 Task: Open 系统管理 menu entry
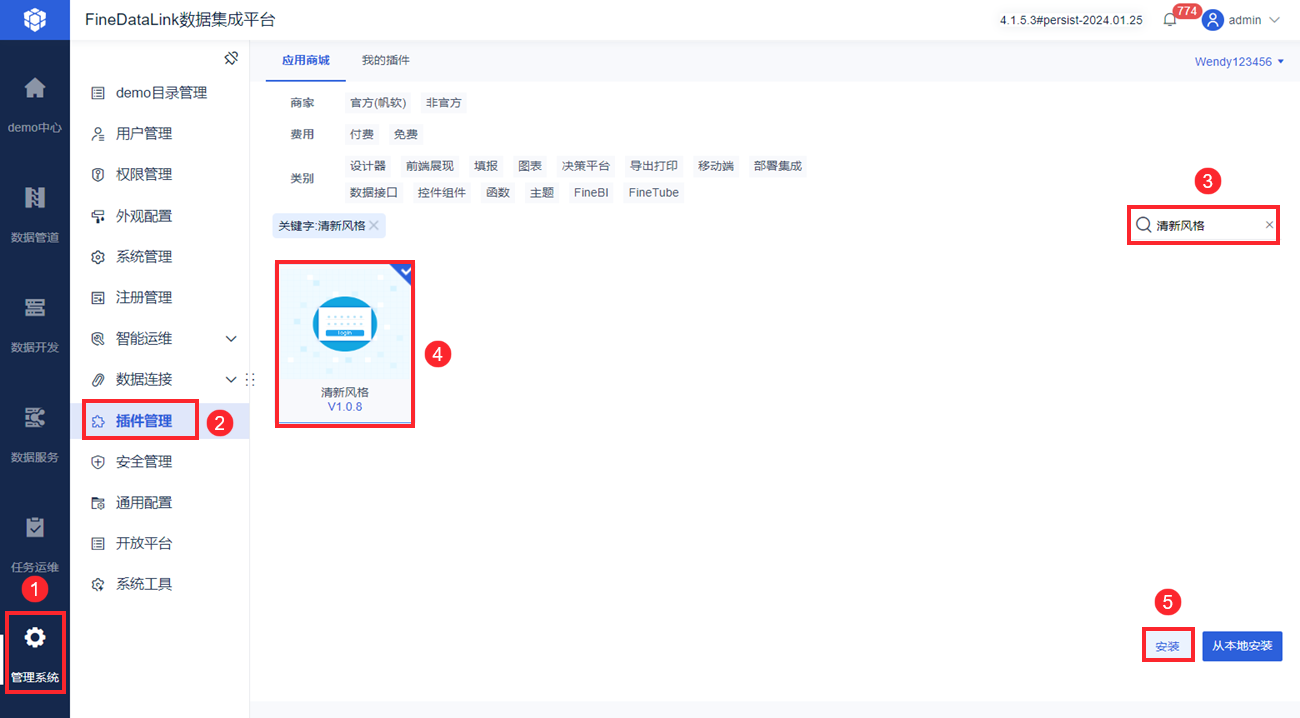click(x=144, y=257)
